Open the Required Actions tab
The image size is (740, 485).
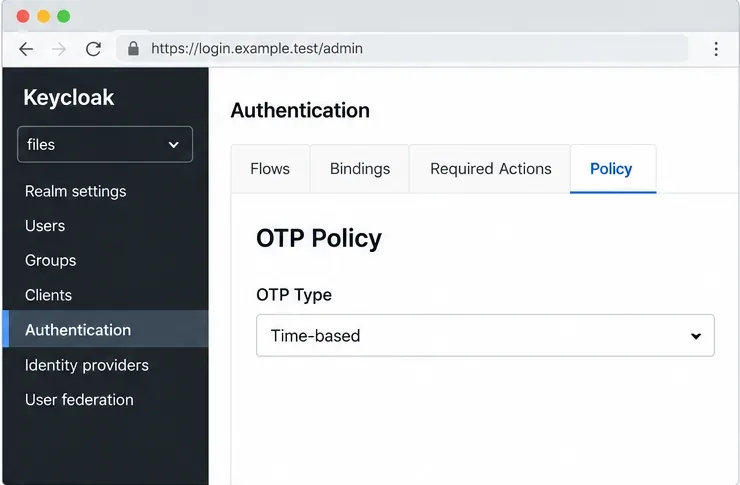click(x=490, y=169)
